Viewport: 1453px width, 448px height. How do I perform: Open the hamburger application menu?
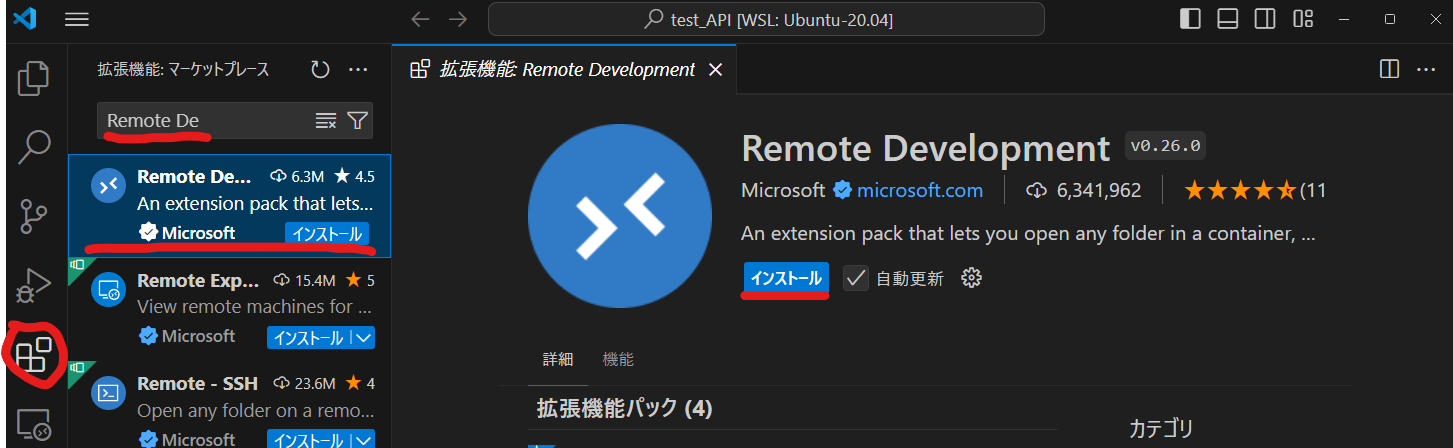(x=77, y=19)
